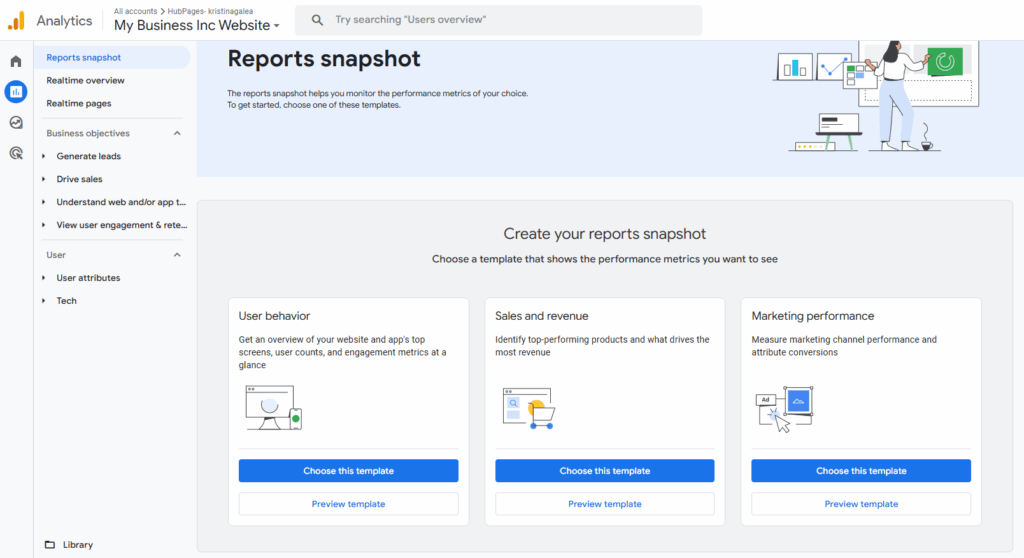Expand the User attributes arrow
The width and height of the screenshot is (1024, 558).
[44, 278]
